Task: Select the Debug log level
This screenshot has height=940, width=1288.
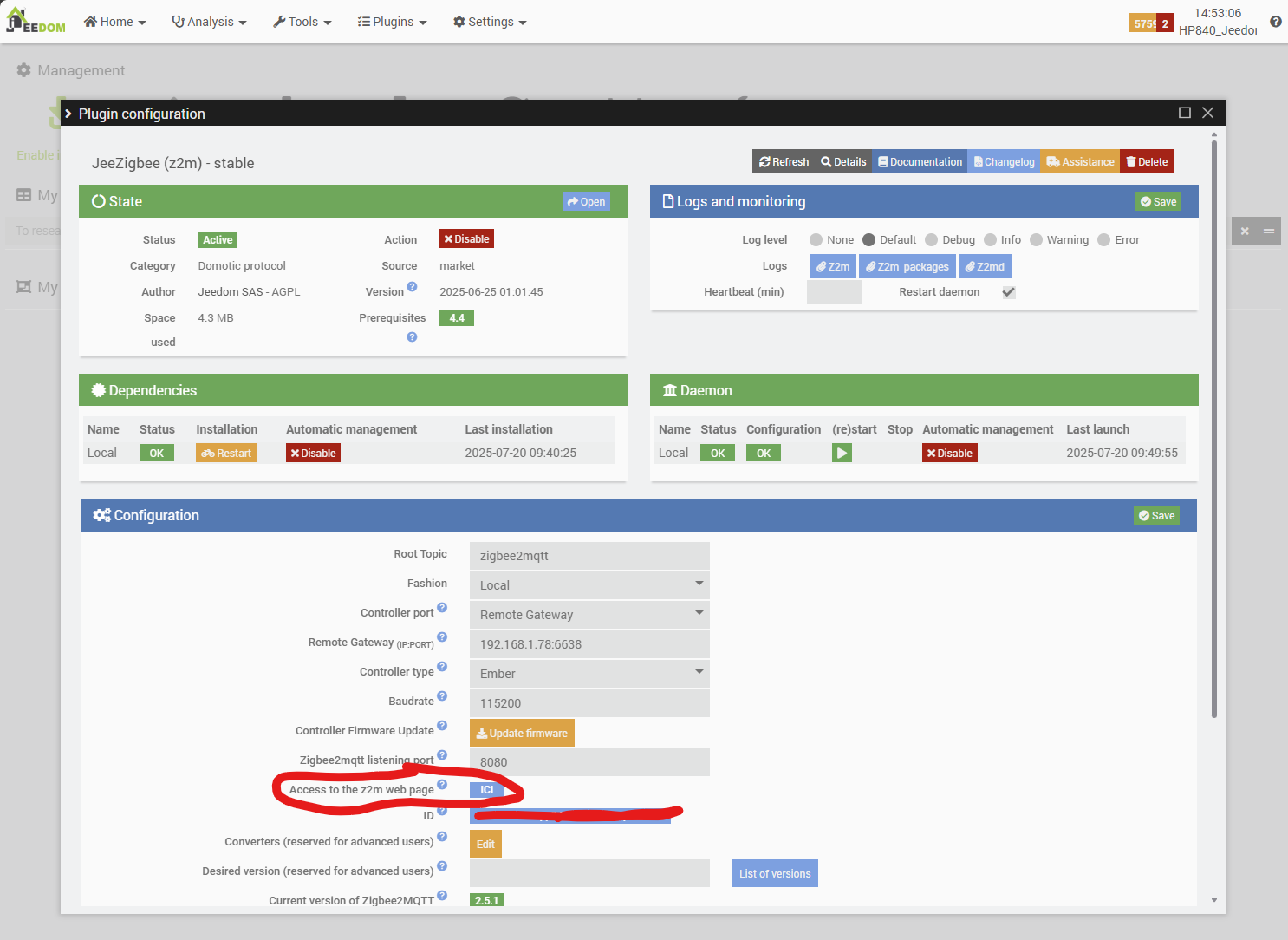Action: pyautogui.click(x=932, y=240)
